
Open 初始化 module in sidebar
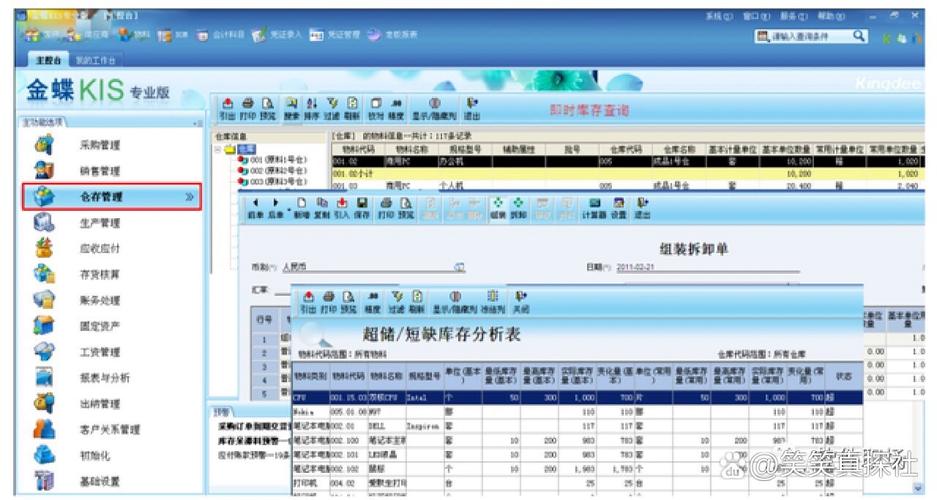coord(94,455)
